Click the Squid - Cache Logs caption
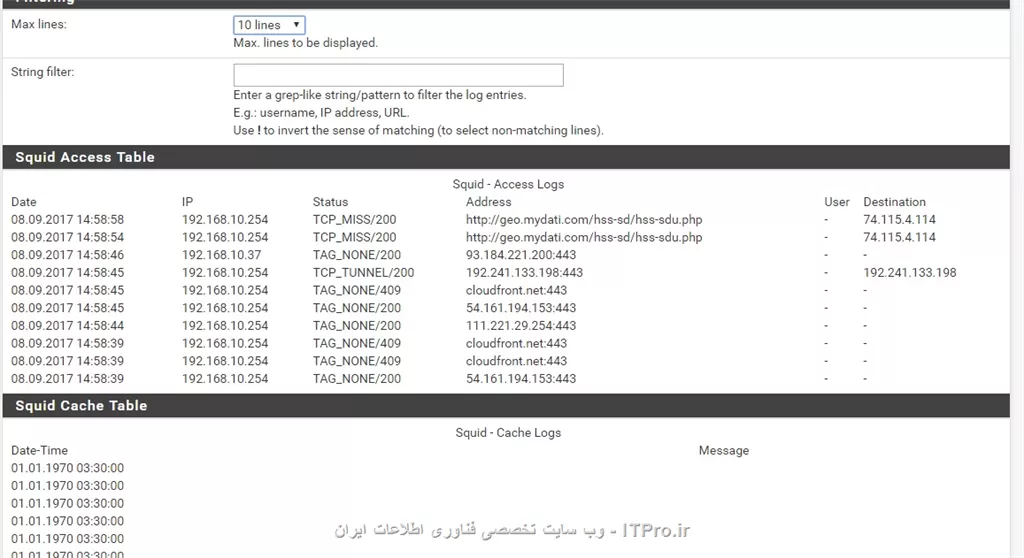The width and height of the screenshot is (1024, 558). (x=508, y=433)
